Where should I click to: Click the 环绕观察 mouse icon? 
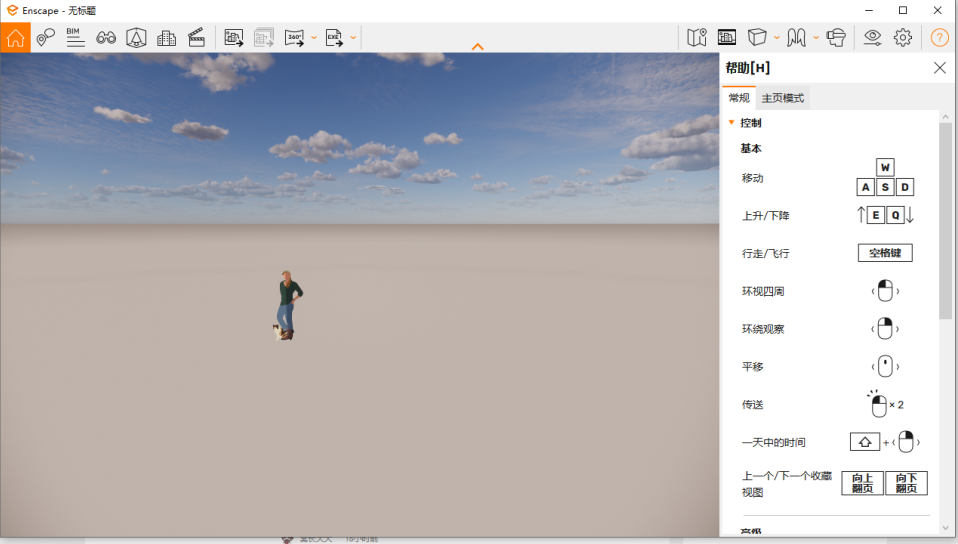885,329
